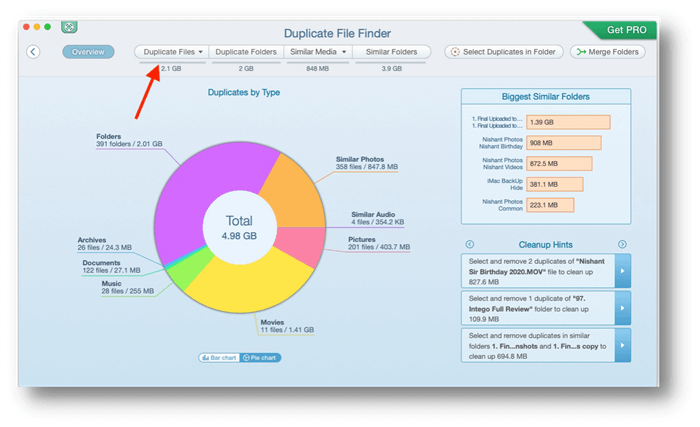Open the Nishant Sir Birthday 2020.MOV hint arrow

(622, 271)
